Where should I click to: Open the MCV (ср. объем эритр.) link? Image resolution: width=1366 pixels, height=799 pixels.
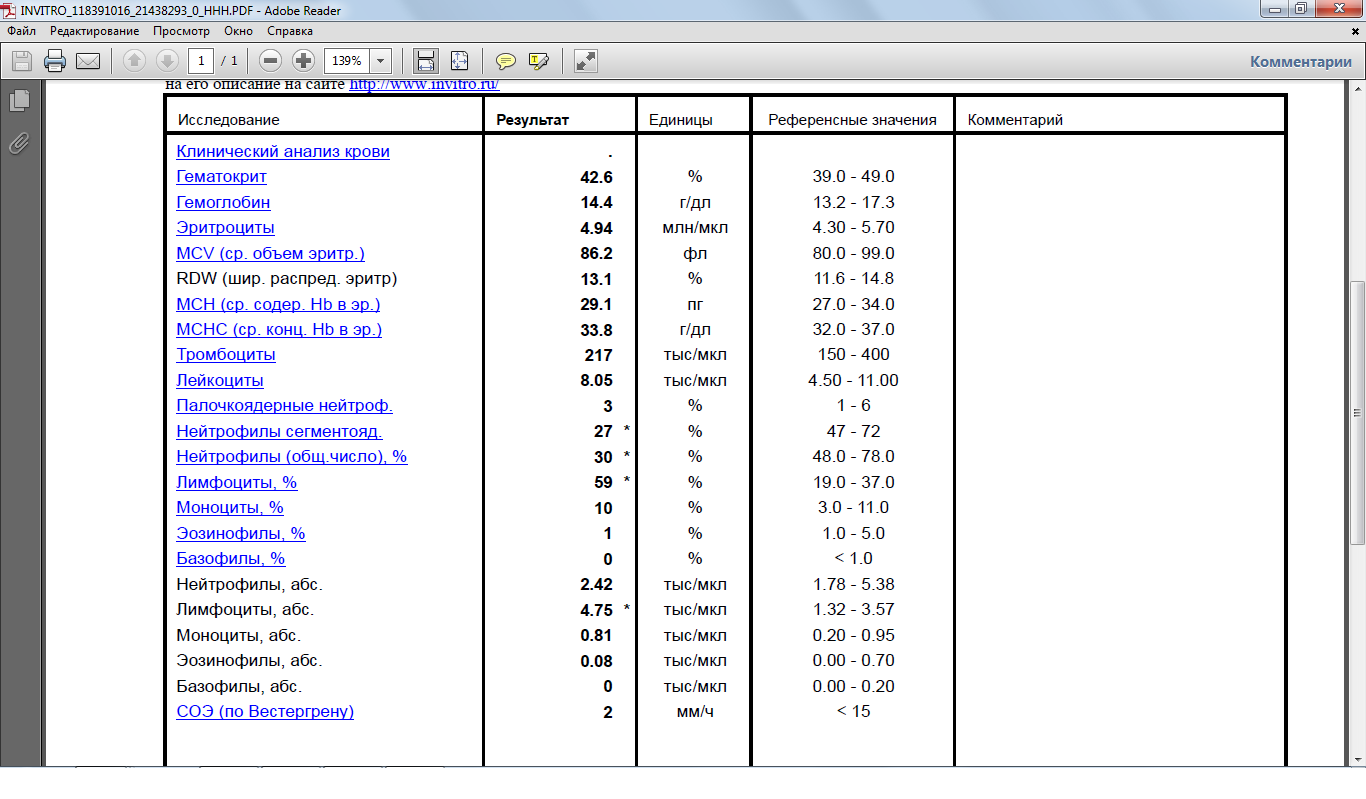click(x=270, y=253)
